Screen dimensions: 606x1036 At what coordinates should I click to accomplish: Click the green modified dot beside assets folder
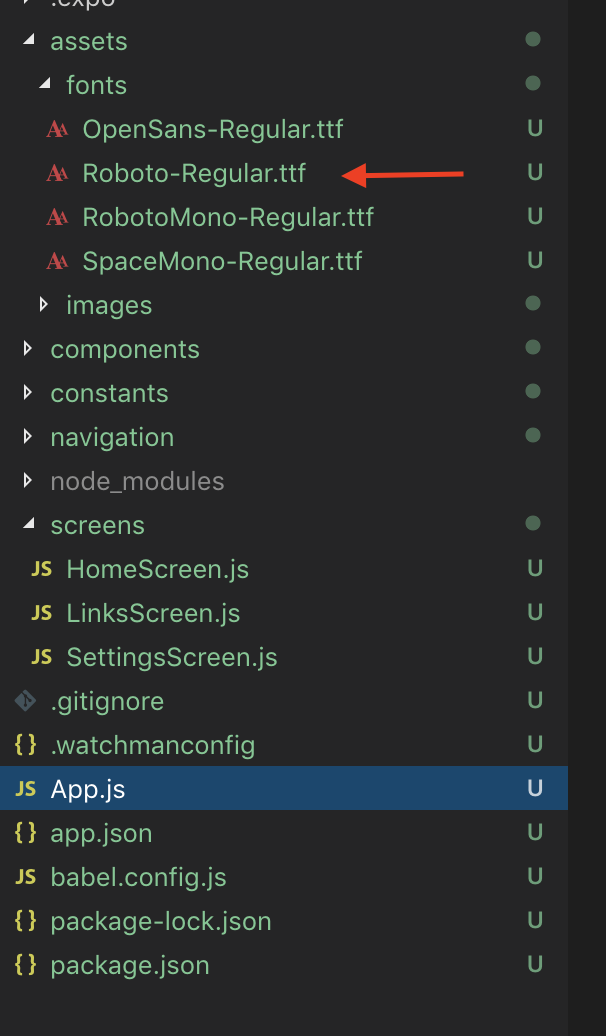pyautogui.click(x=533, y=39)
